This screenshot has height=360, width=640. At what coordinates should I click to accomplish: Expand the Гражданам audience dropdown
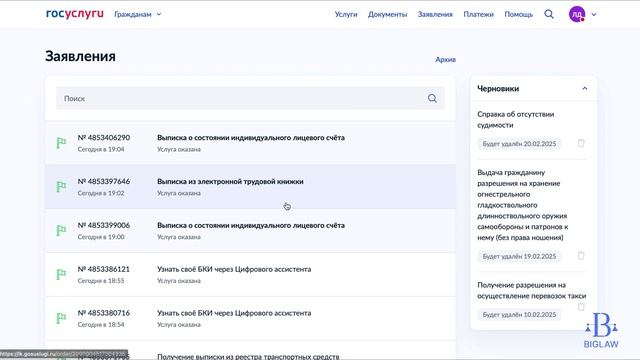pos(138,14)
